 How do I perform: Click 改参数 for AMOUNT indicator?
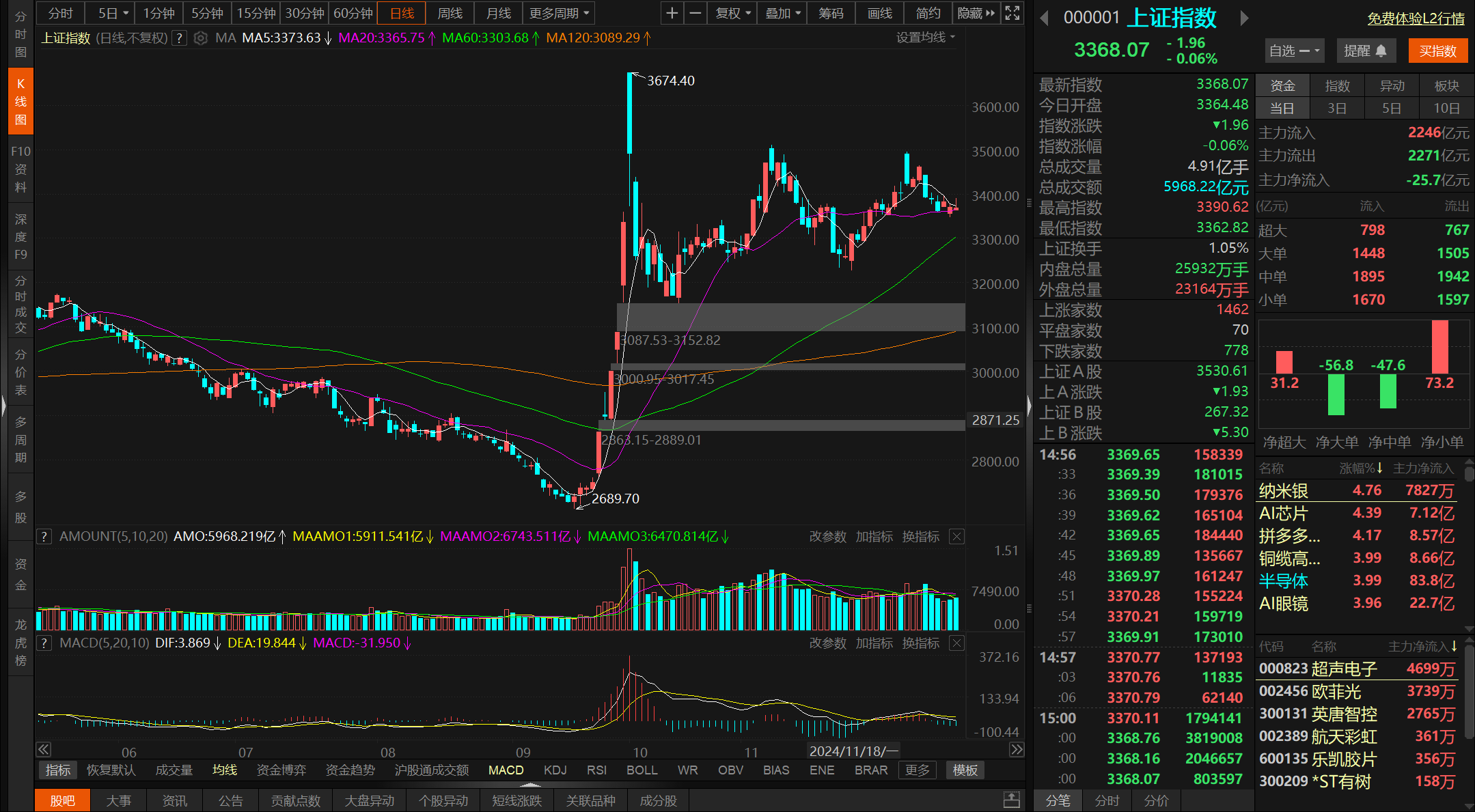pos(827,537)
